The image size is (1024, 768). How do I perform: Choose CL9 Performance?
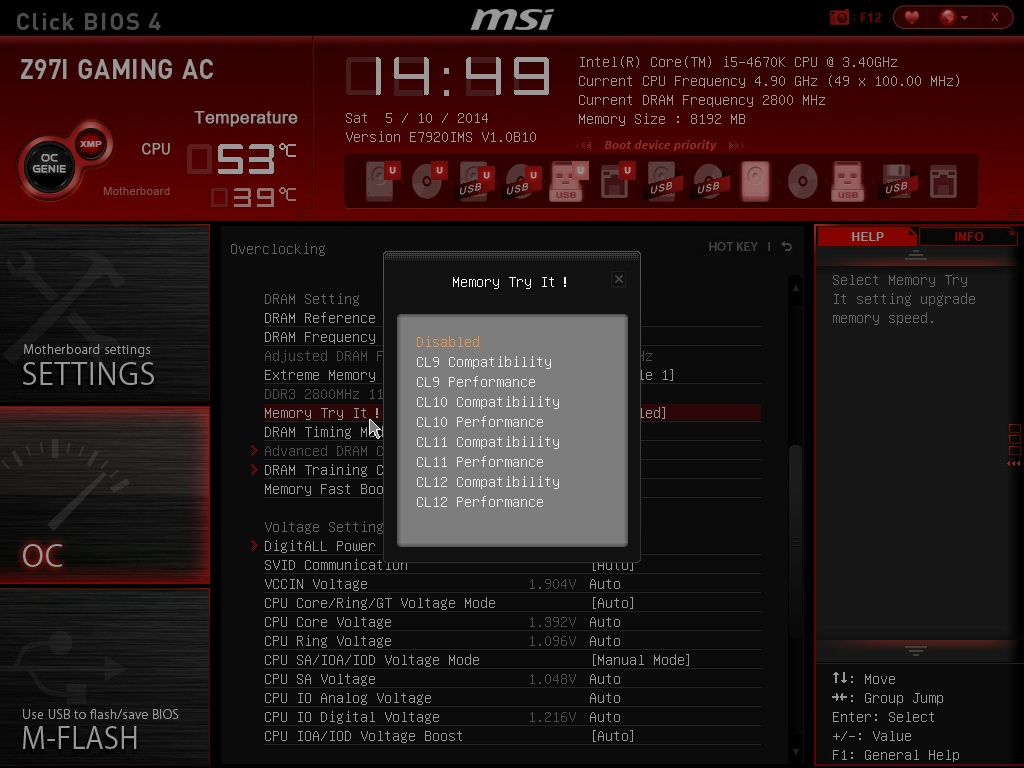tap(475, 382)
